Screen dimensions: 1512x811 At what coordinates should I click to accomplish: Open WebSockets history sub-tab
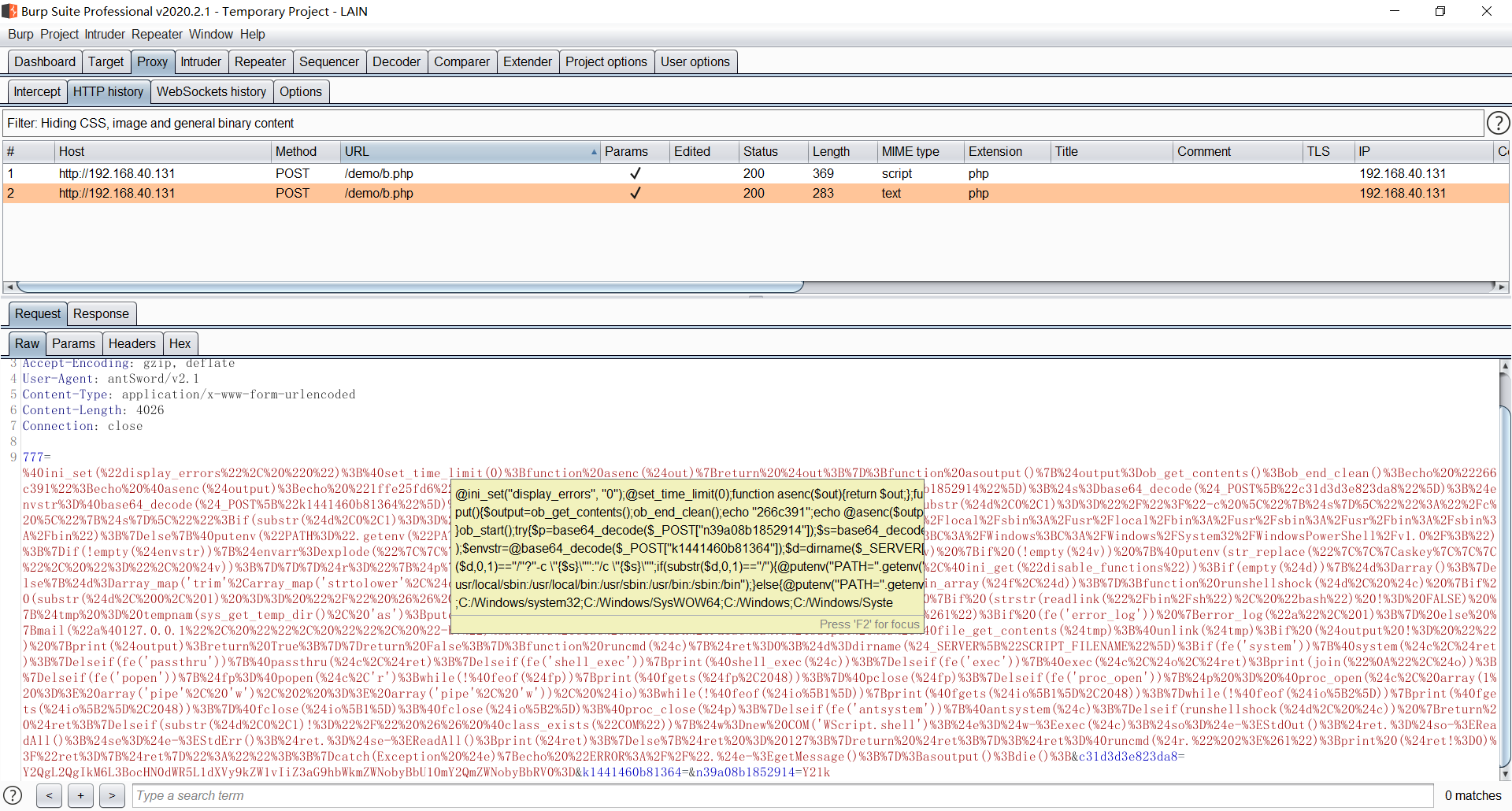tap(211, 91)
